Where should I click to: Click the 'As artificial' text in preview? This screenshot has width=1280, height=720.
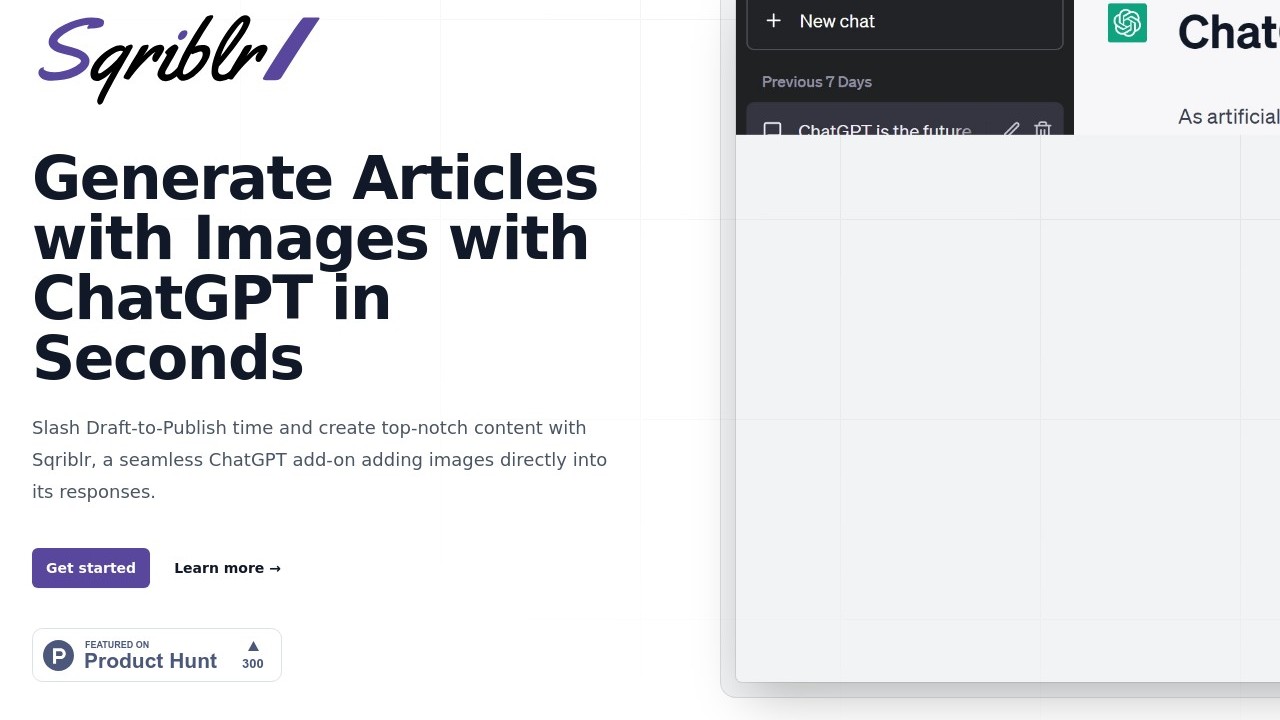click(x=1228, y=117)
